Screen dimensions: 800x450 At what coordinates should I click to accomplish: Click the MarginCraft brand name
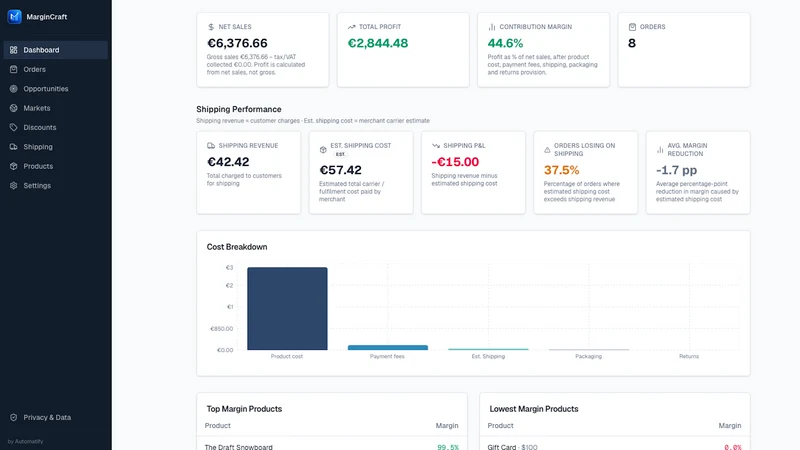(x=46, y=17)
